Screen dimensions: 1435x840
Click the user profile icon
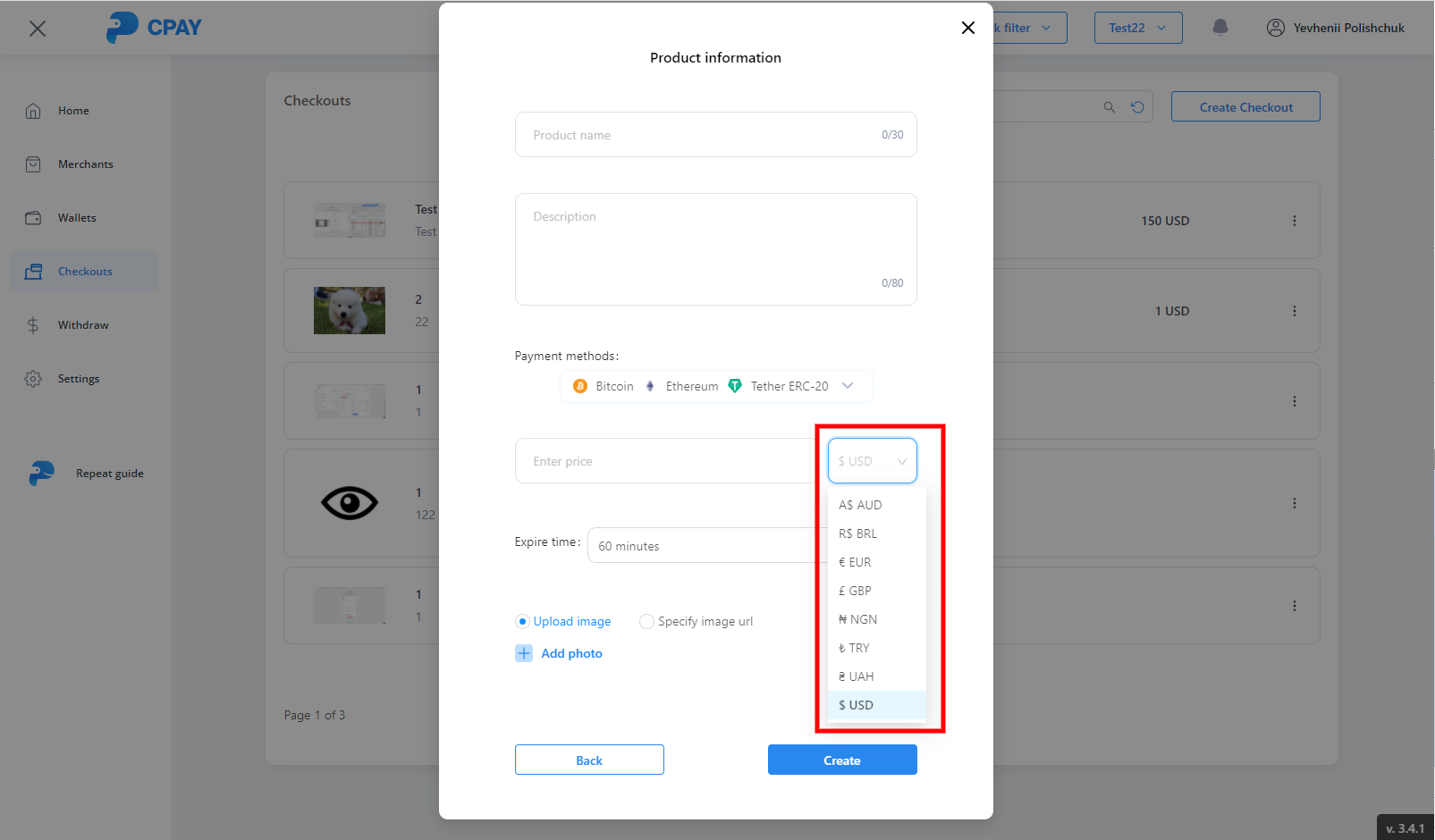pos(1275,28)
